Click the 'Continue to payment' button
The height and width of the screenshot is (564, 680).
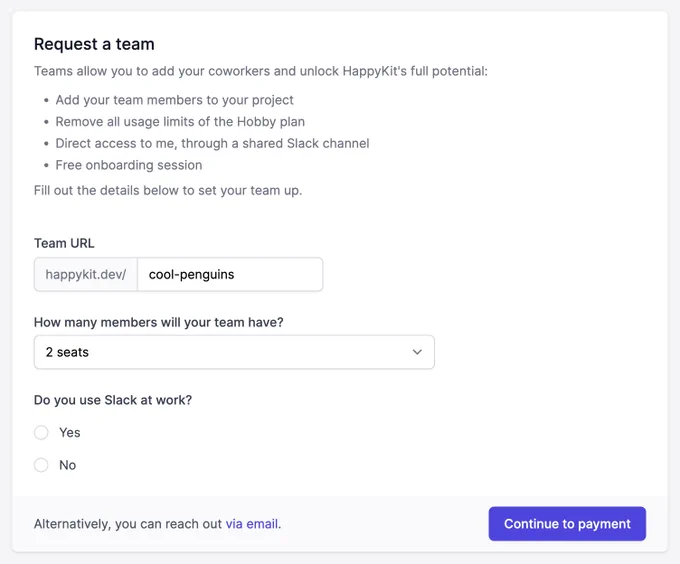(x=567, y=524)
